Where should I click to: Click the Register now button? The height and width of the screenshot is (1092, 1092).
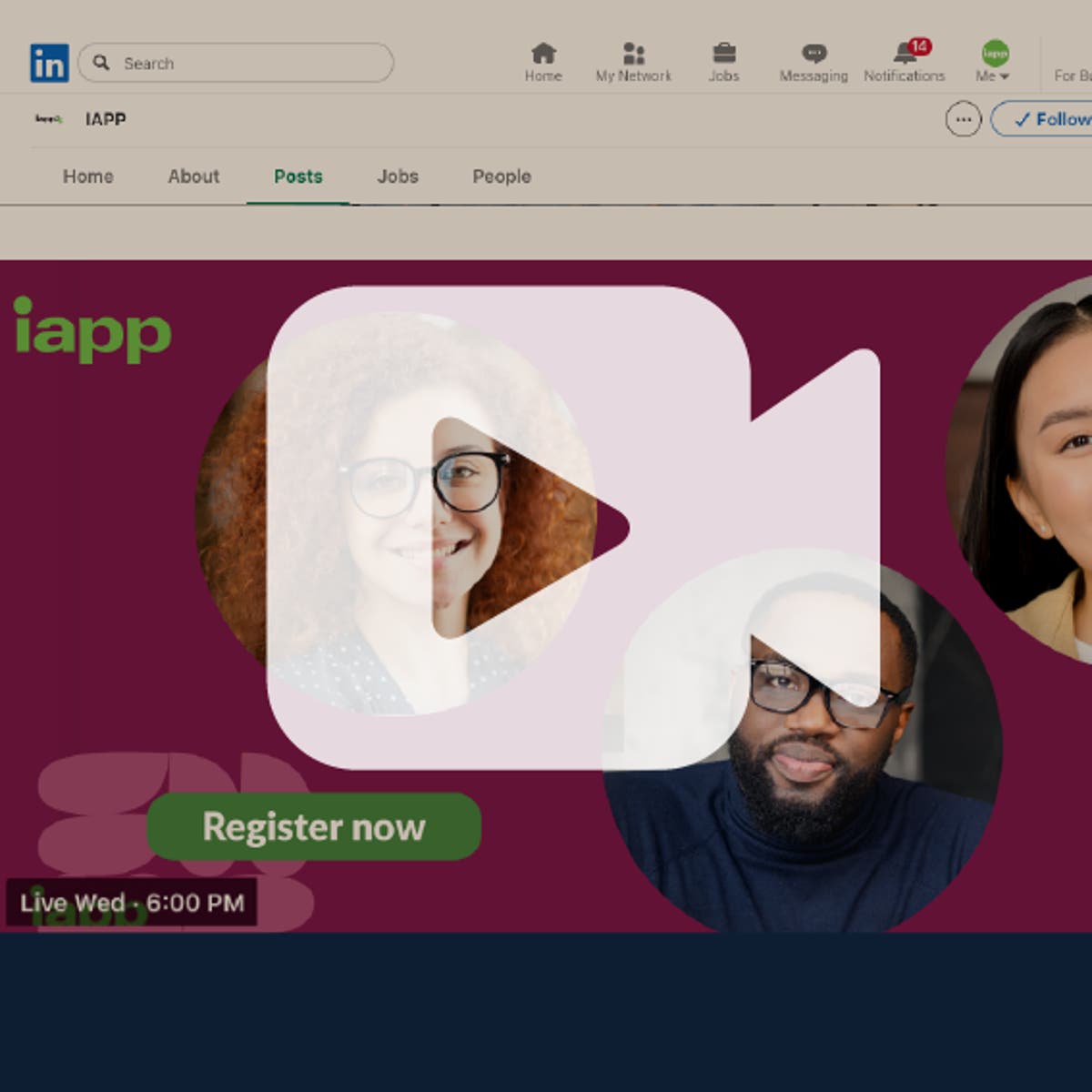pos(314,826)
